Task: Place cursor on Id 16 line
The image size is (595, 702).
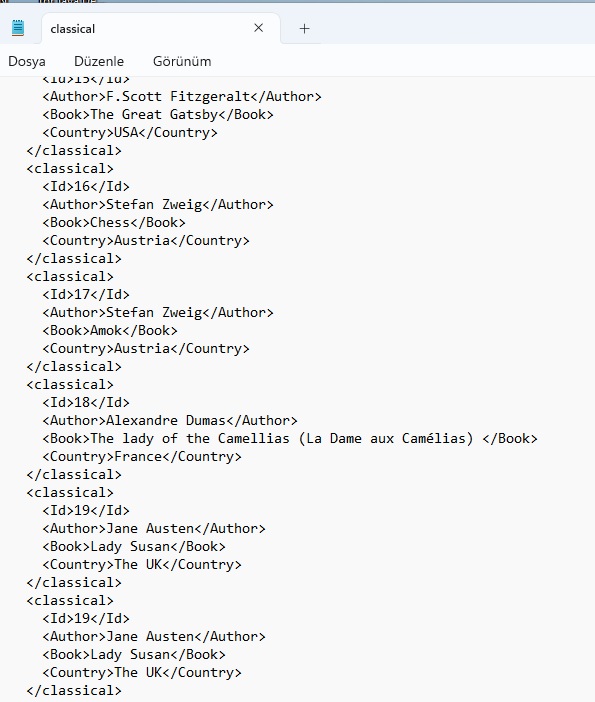Action: coord(86,186)
